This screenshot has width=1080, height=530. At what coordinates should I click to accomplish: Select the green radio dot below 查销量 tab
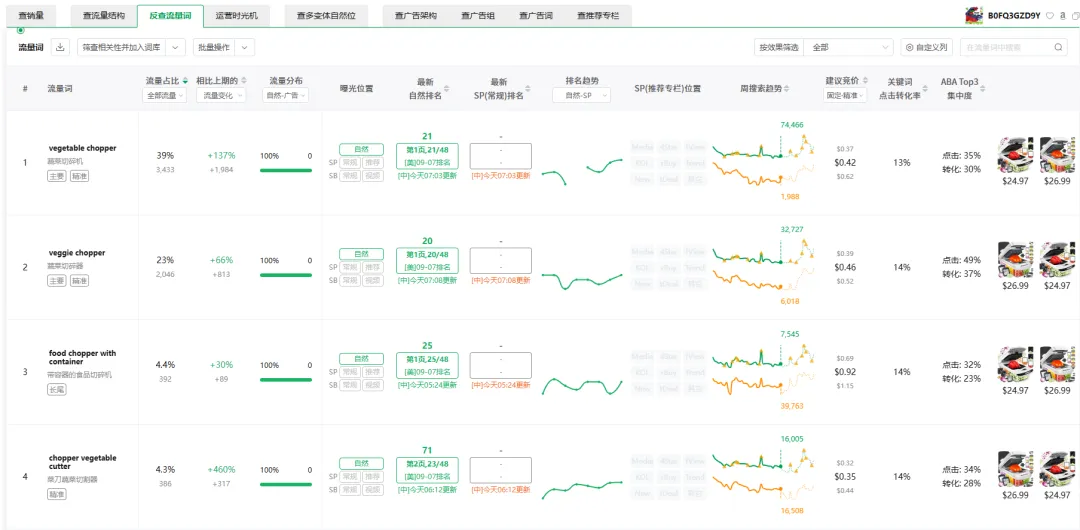20,30
